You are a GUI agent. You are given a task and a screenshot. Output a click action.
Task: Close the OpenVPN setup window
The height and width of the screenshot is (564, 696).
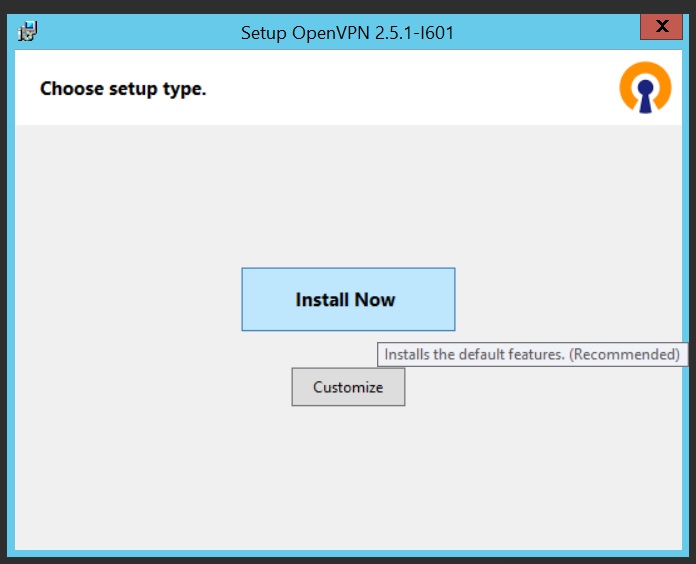click(661, 27)
